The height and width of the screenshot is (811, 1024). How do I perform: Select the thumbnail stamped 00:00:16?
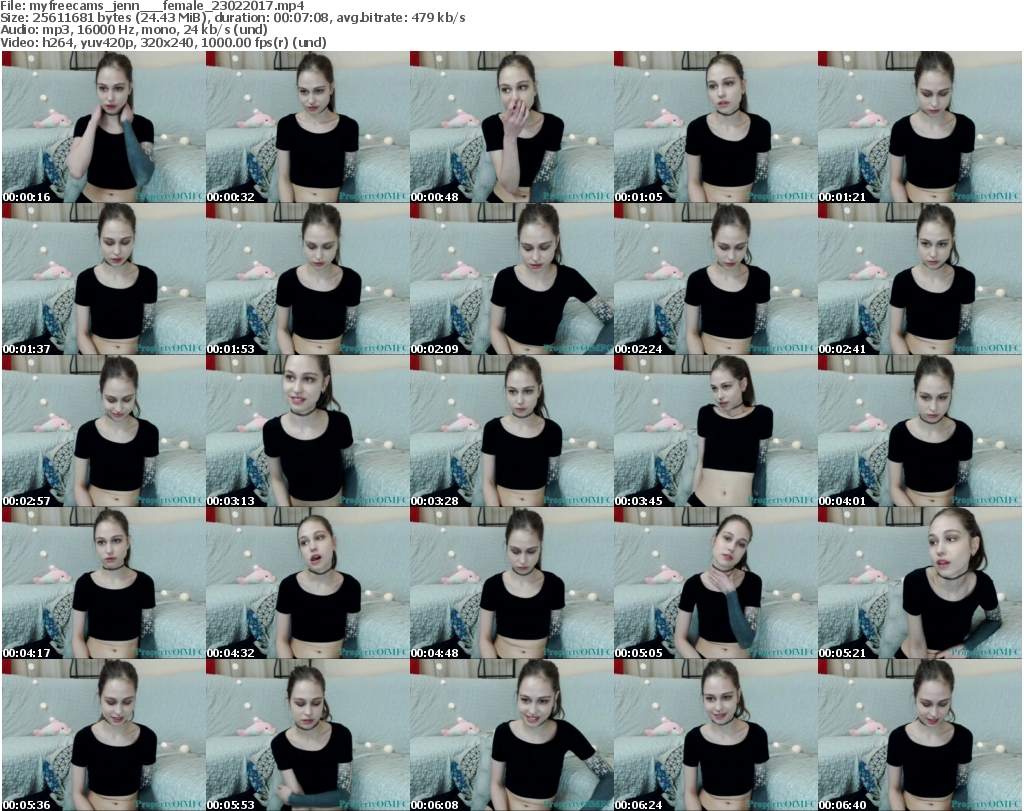104,127
